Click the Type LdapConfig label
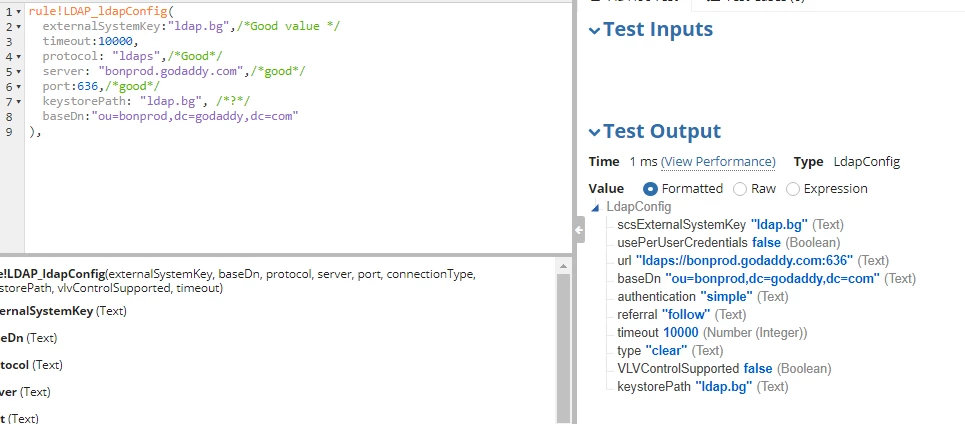This screenshot has width=965, height=424. [x=847, y=162]
